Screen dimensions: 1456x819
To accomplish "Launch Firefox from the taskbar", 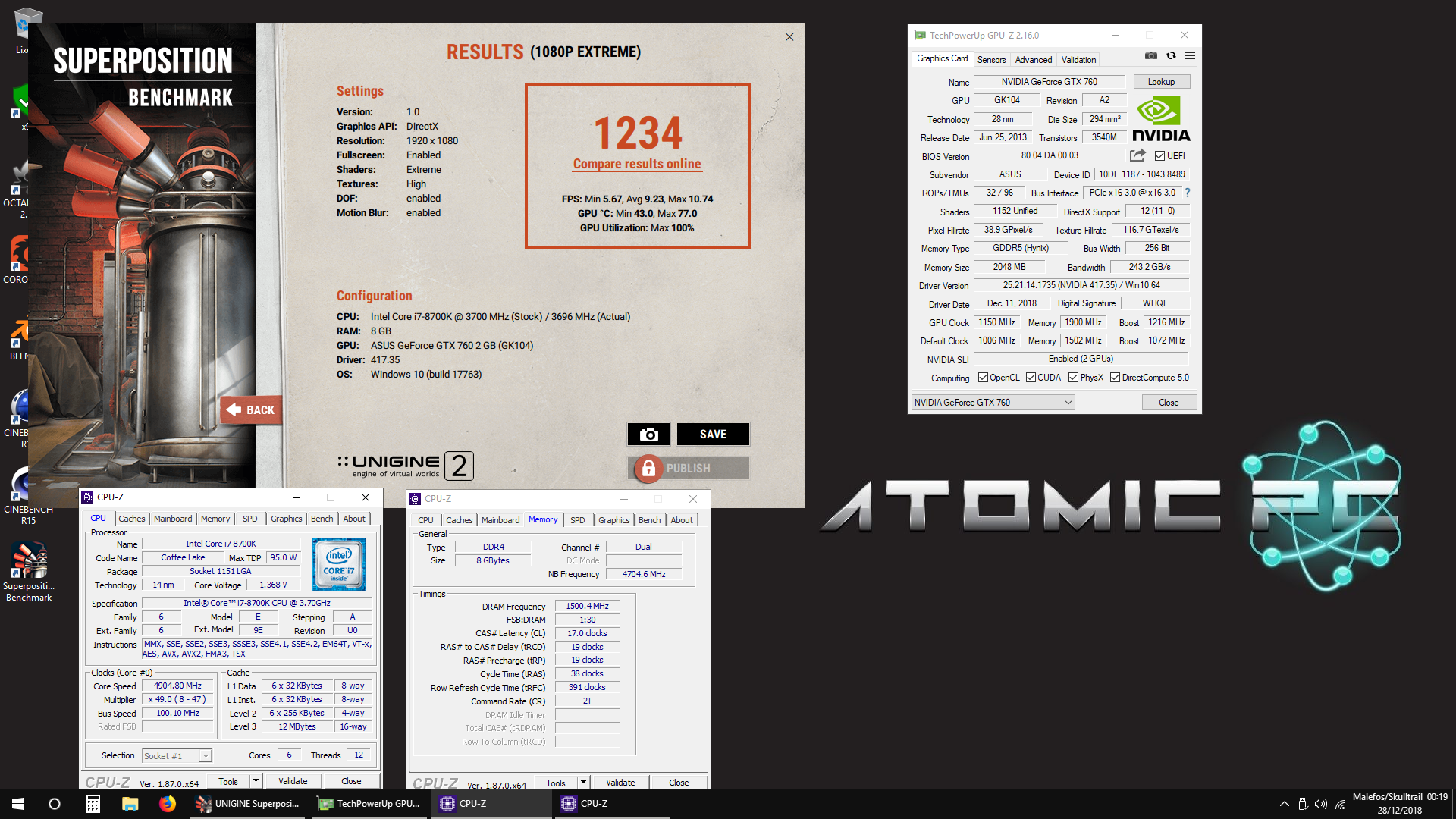I will (x=167, y=804).
